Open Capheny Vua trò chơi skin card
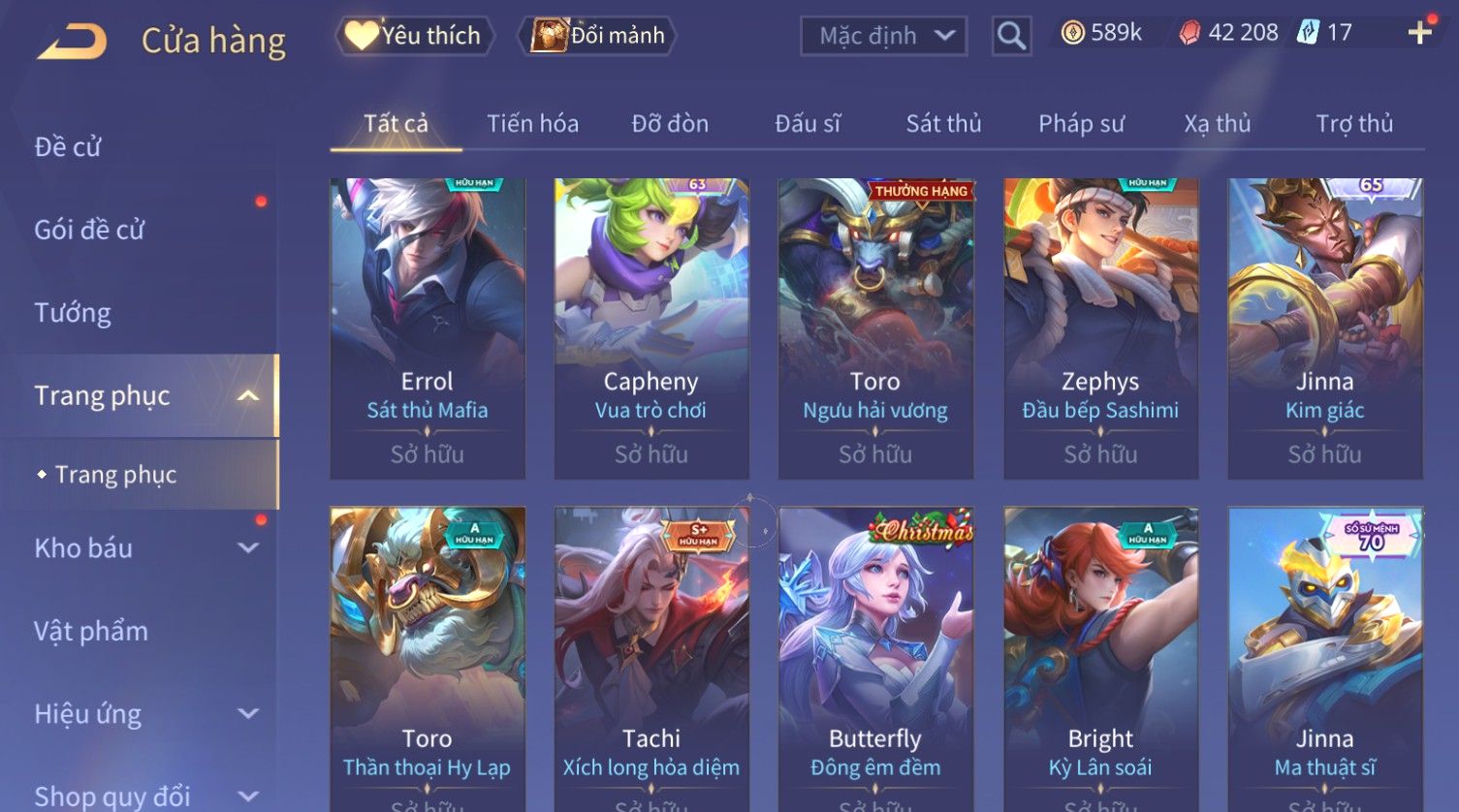 click(x=651, y=328)
